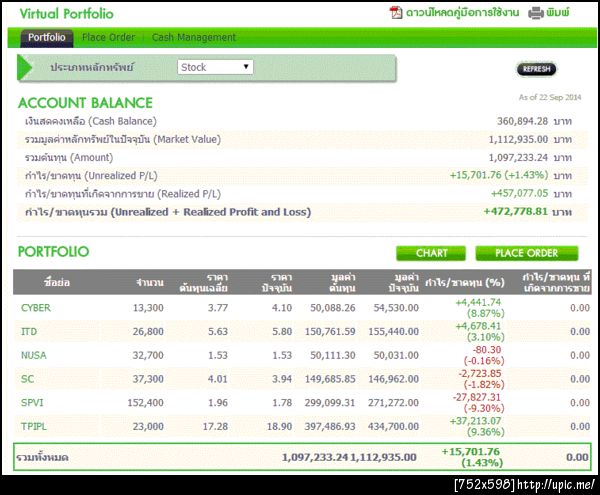Click the print link text
This screenshot has width=600, height=495.
[558, 13]
